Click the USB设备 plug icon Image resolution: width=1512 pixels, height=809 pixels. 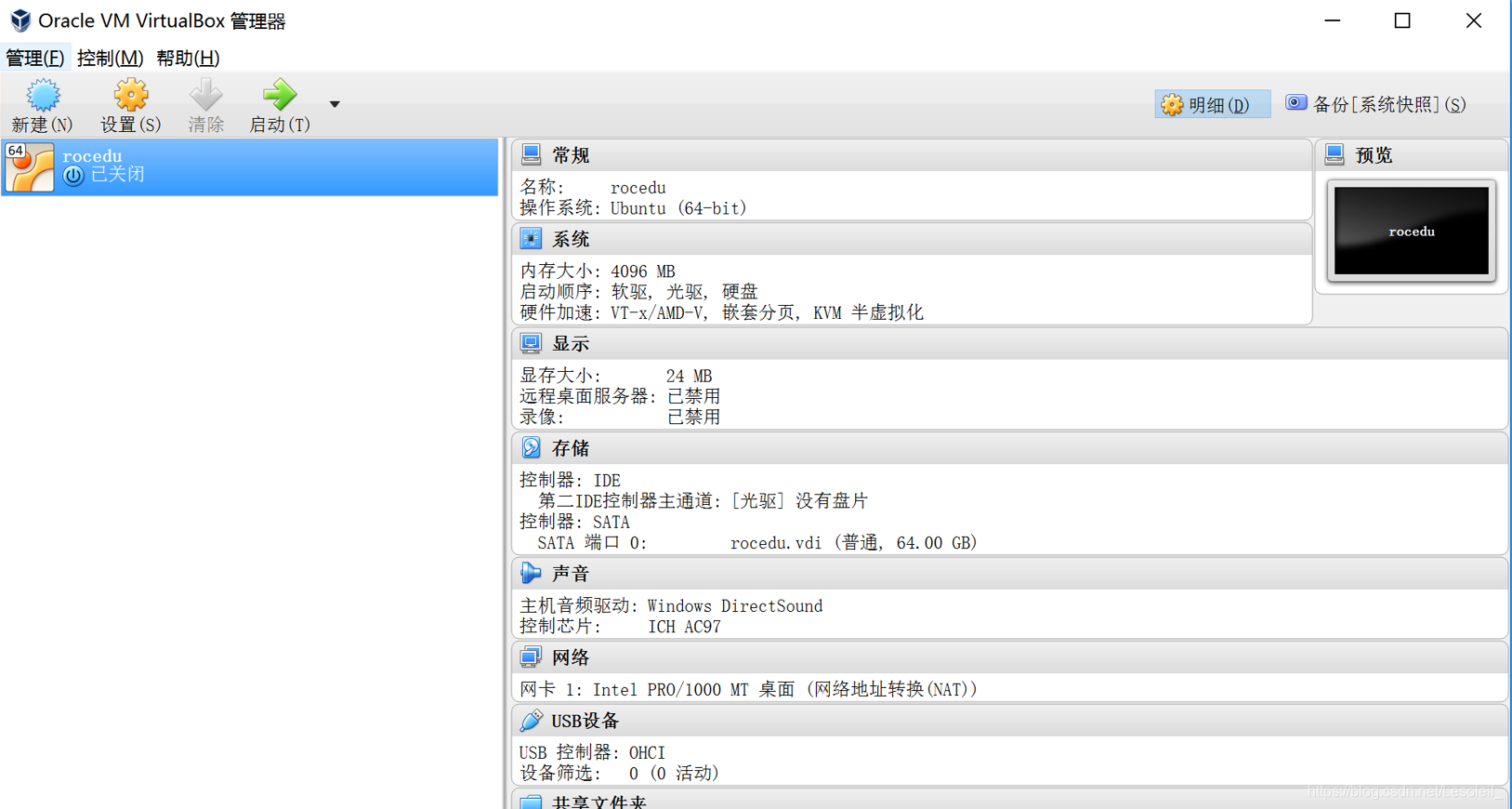point(531,720)
